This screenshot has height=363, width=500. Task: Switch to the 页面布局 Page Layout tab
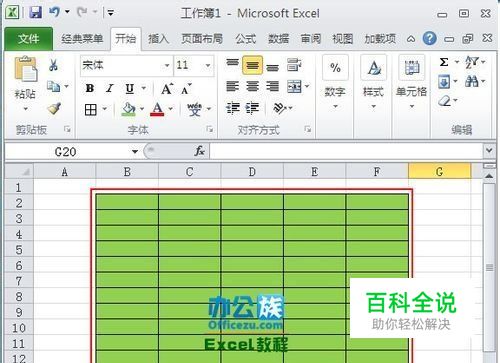[x=202, y=39]
